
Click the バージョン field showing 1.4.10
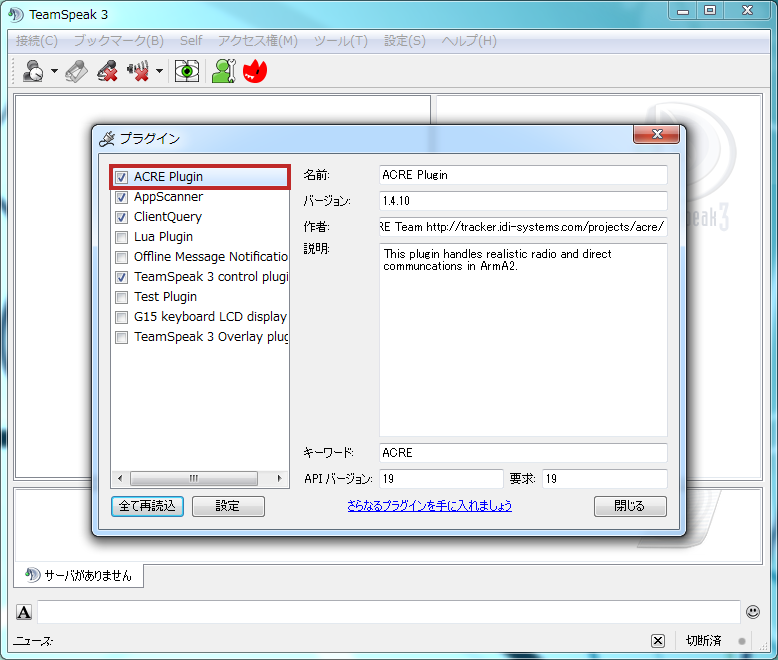coord(523,201)
